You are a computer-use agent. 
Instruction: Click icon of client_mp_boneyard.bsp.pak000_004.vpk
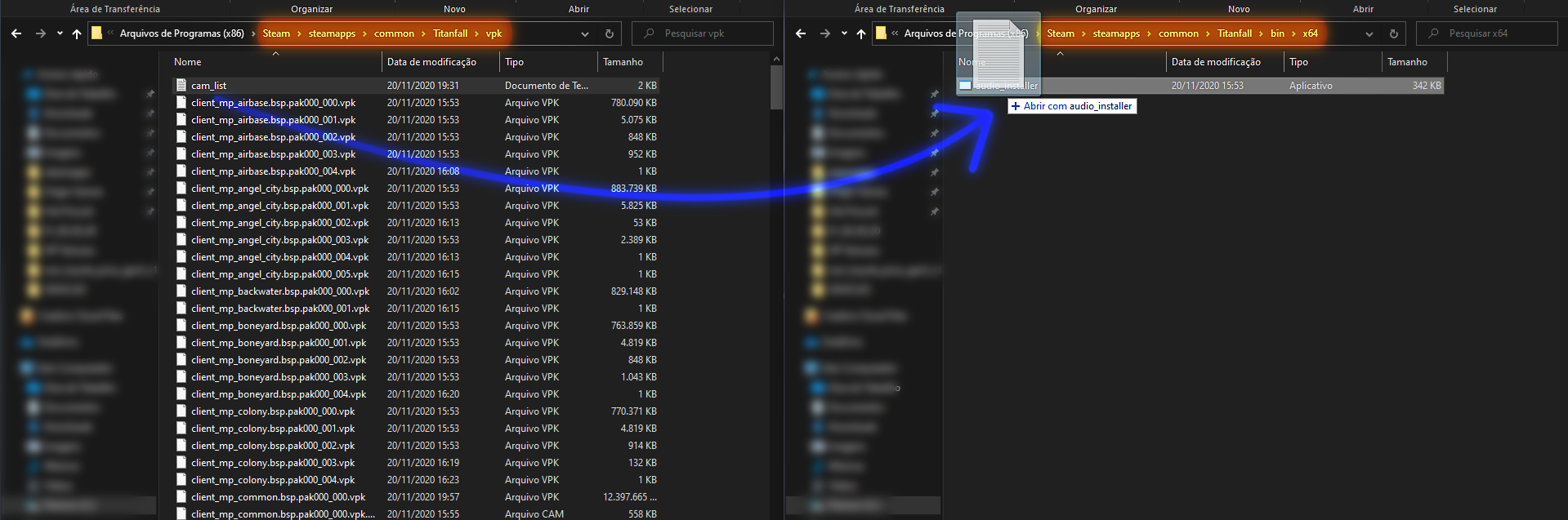coord(181,393)
